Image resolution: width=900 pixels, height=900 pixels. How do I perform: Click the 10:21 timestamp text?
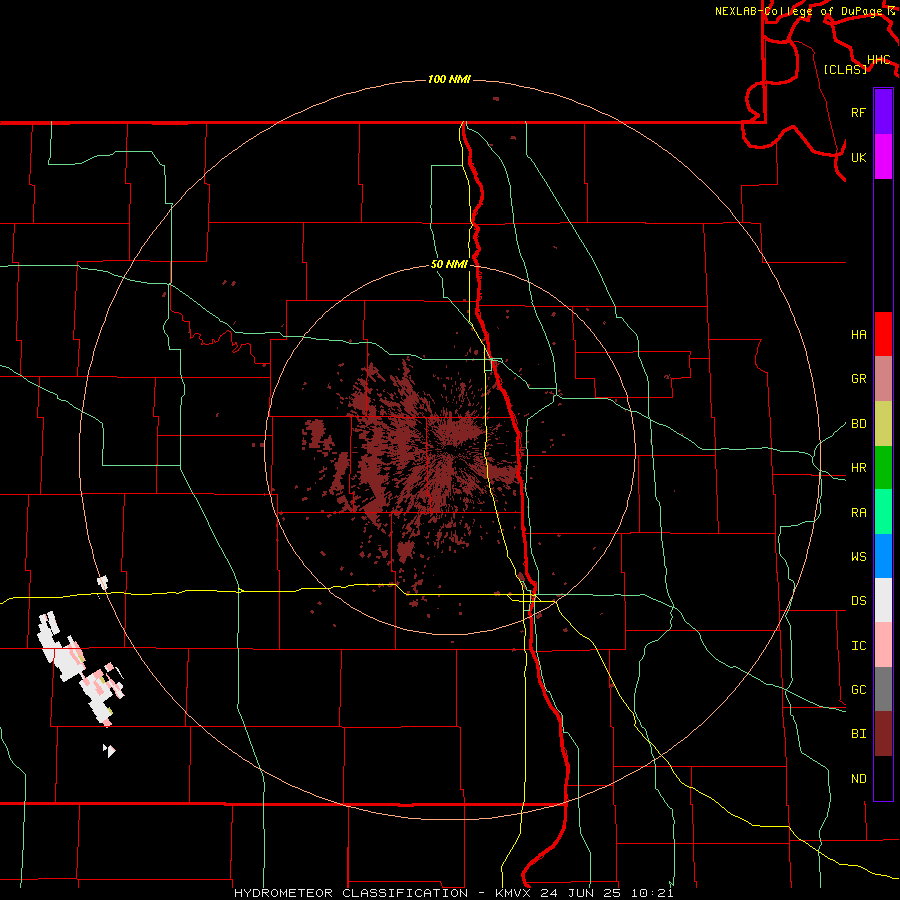(x=652, y=893)
